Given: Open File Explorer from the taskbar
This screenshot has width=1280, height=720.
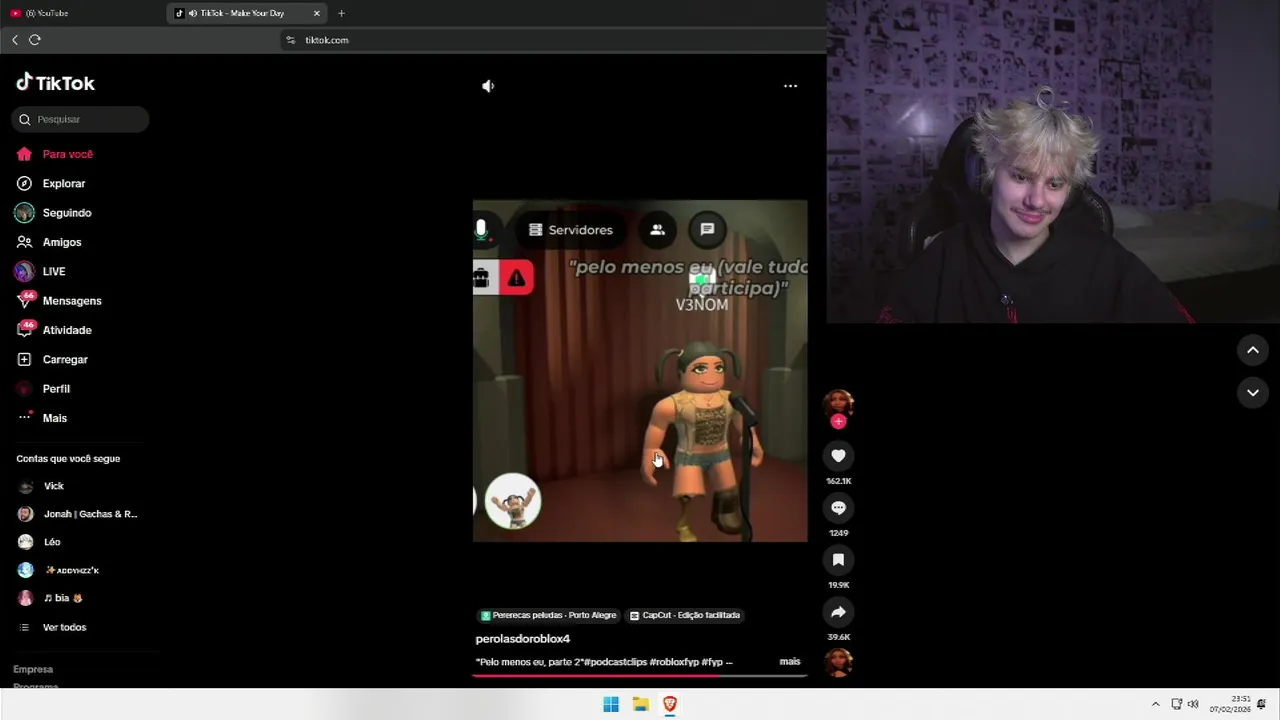Looking at the screenshot, I should click(x=640, y=704).
